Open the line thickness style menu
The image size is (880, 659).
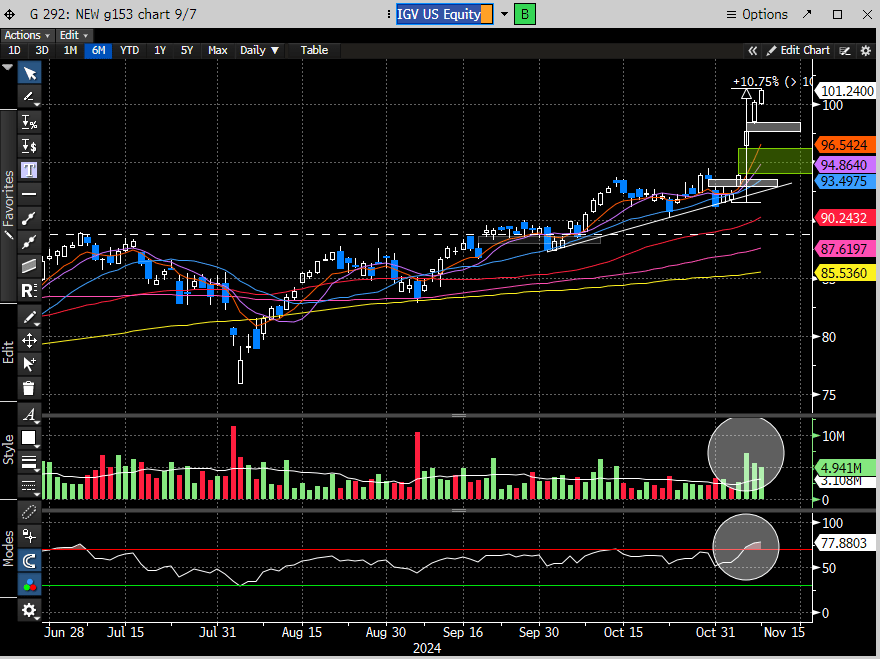point(29,462)
